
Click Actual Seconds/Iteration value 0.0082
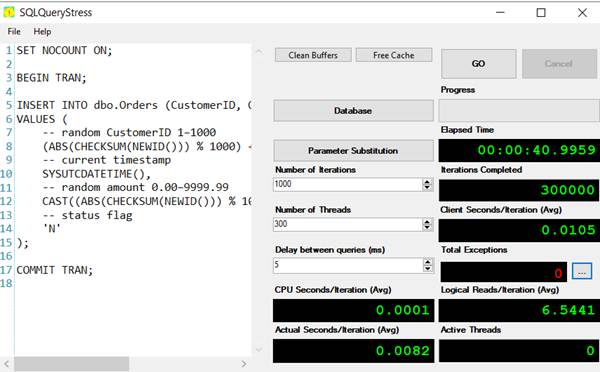(x=403, y=351)
